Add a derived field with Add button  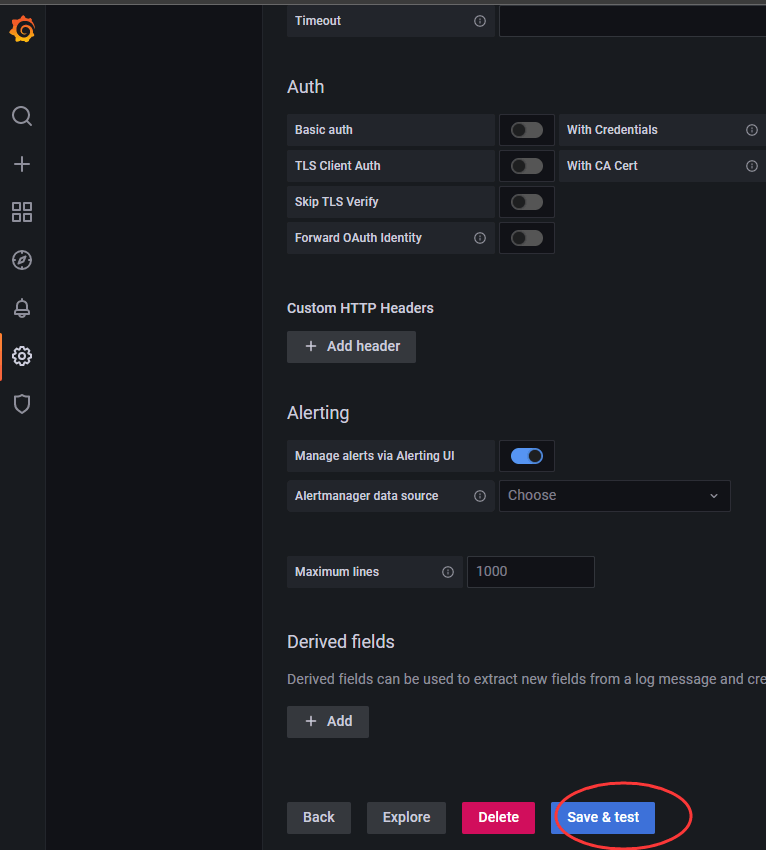(328, 721)
